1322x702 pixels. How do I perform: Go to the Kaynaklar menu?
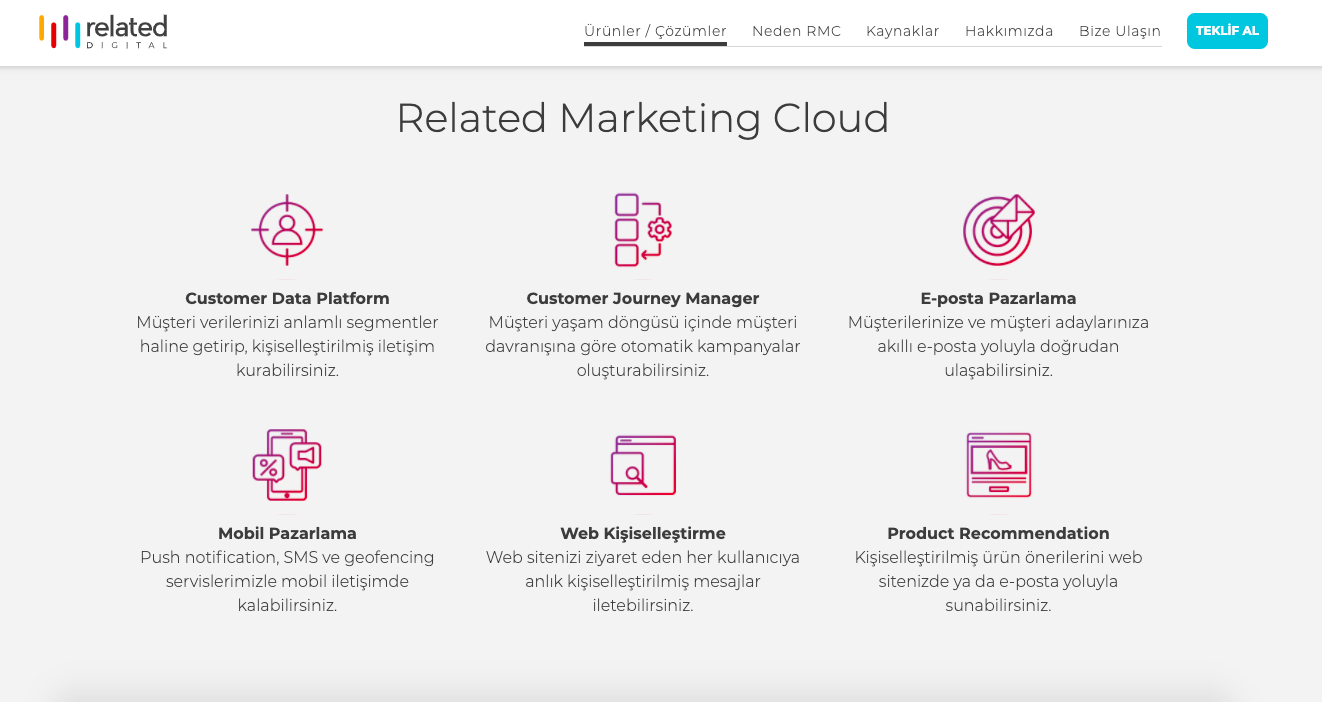click(903, 31)
